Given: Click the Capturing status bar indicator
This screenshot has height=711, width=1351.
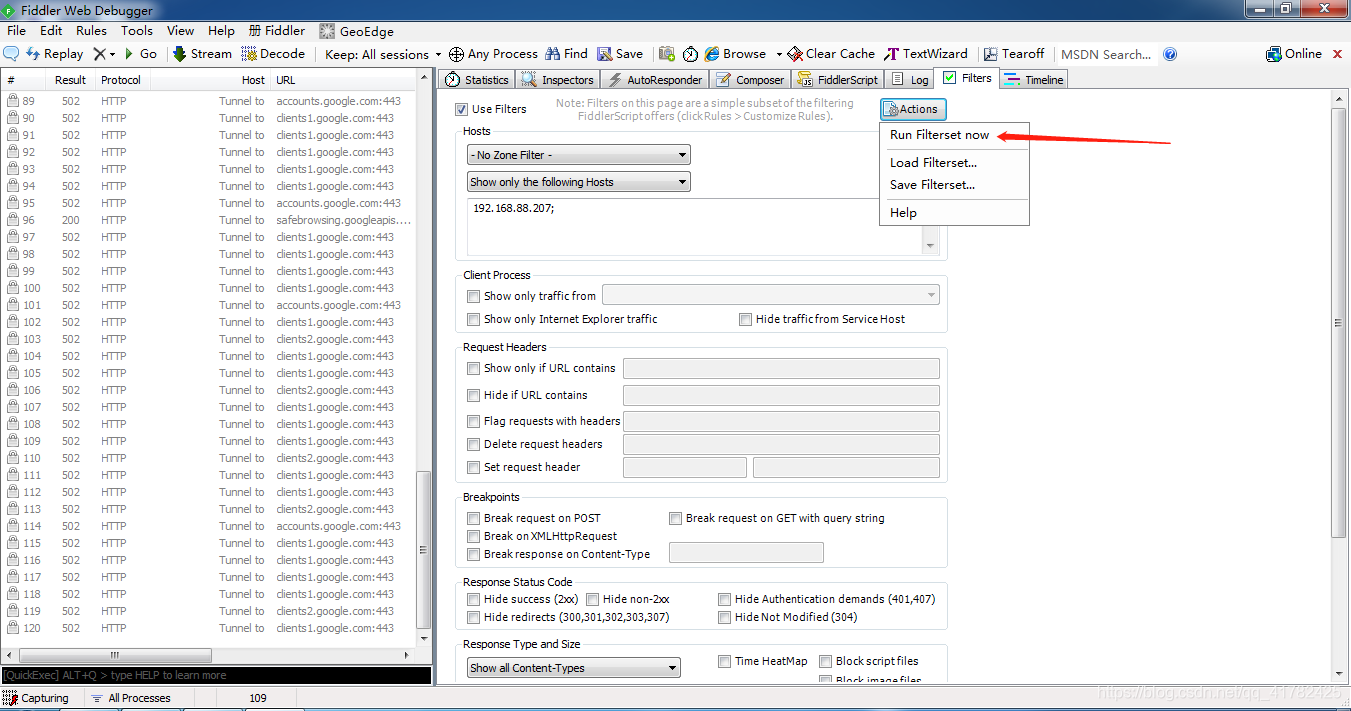Looking at the screenshot, I should (37, 698).
